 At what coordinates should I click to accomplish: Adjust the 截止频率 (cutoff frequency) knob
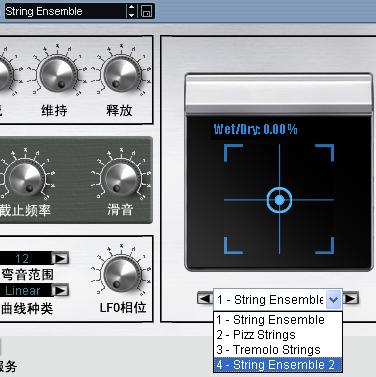26,179
